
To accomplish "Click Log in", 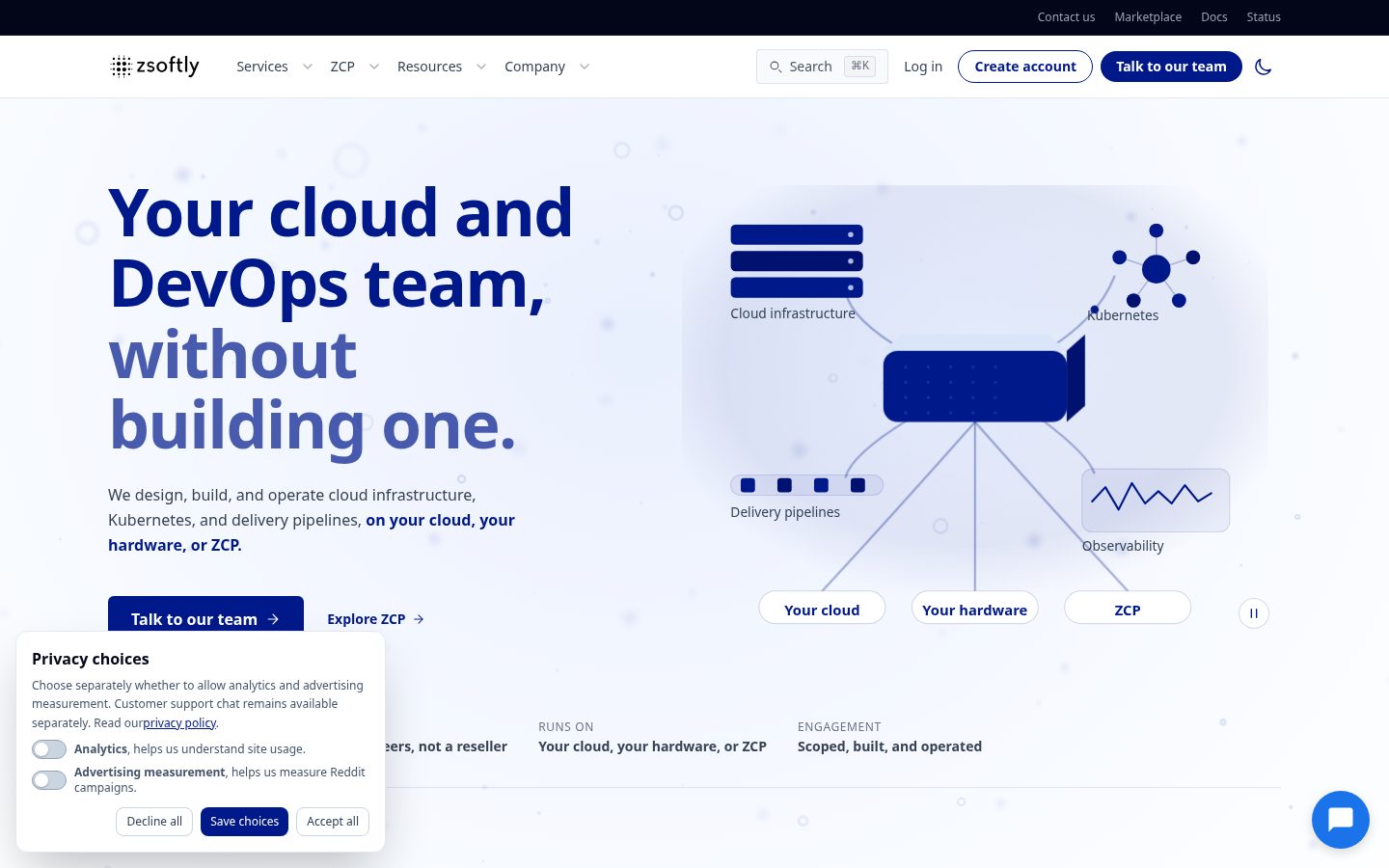I will 923,67.
